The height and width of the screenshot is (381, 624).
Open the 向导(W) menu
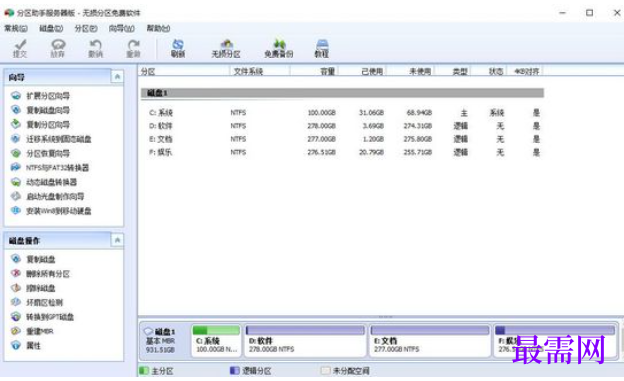click(x=122, y=28)
